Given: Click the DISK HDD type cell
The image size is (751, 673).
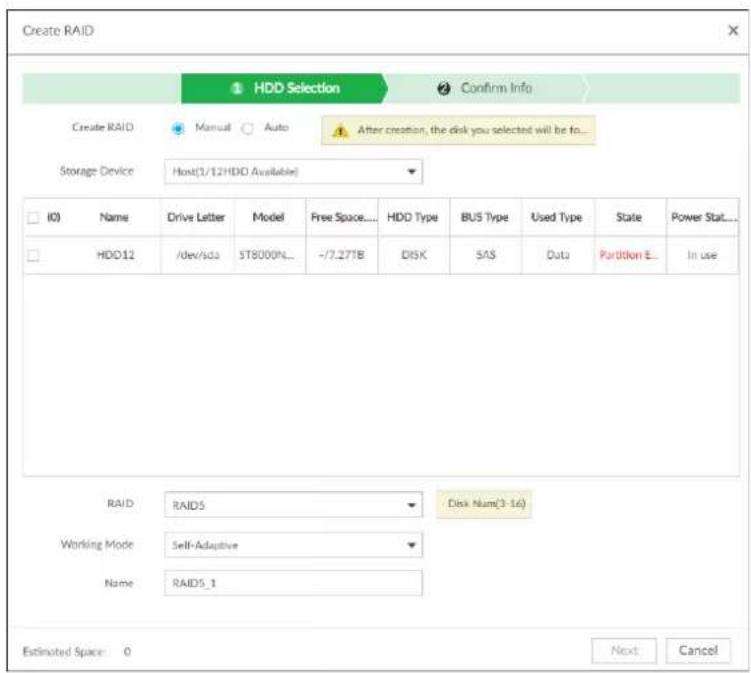Looking at the screenshot, I should 414,255.
